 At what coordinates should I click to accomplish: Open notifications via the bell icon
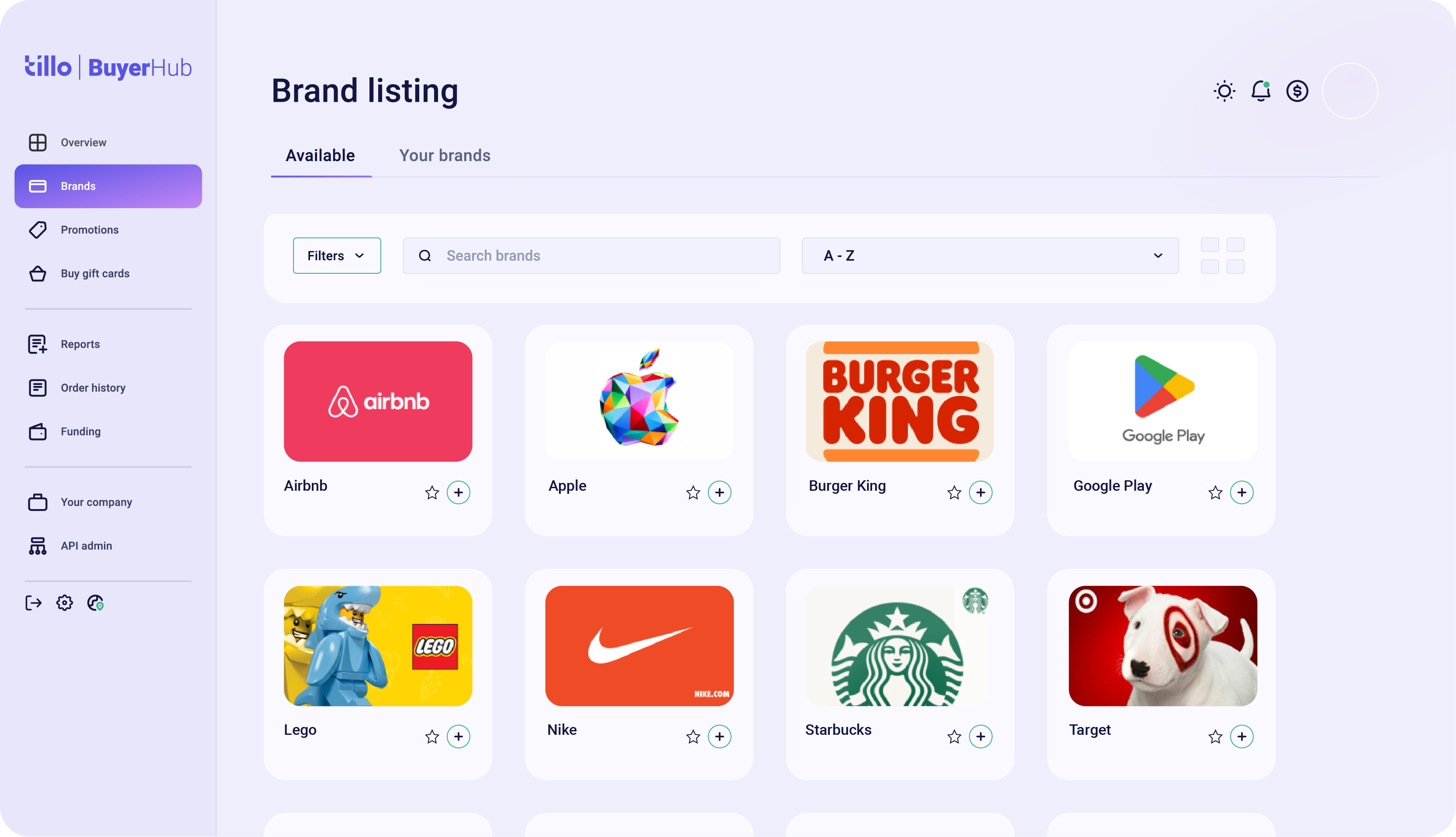point(1260,90)
